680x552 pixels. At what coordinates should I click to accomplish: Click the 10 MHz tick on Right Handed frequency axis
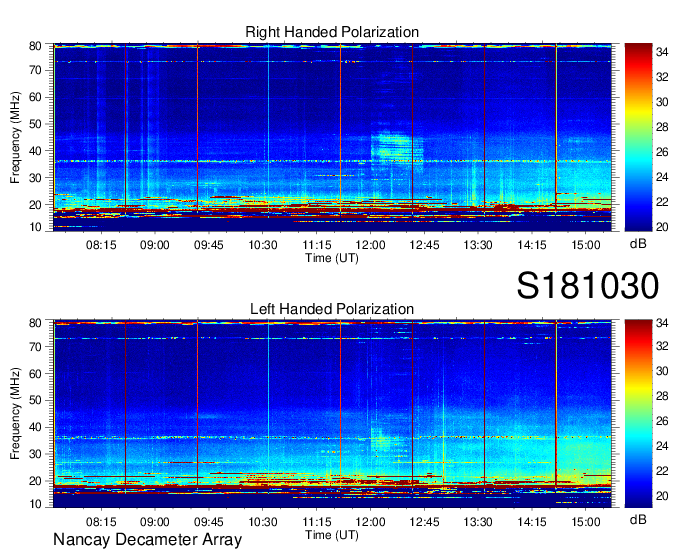35,227
